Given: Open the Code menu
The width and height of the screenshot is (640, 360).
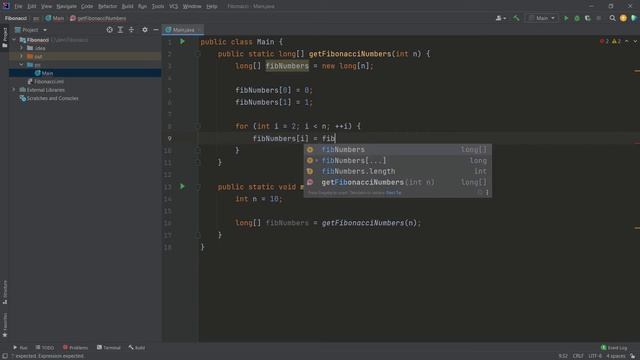Looking at the screenshot, I should pos(87,7).
